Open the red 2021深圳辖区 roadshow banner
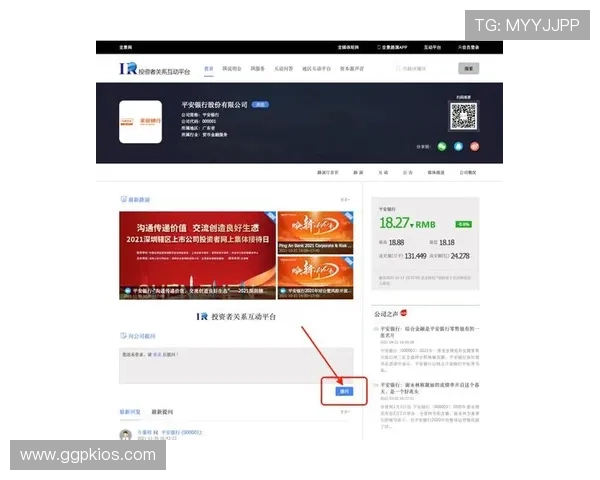The width and height of the screenshot is (600, 480). click(x=197, y=255)
